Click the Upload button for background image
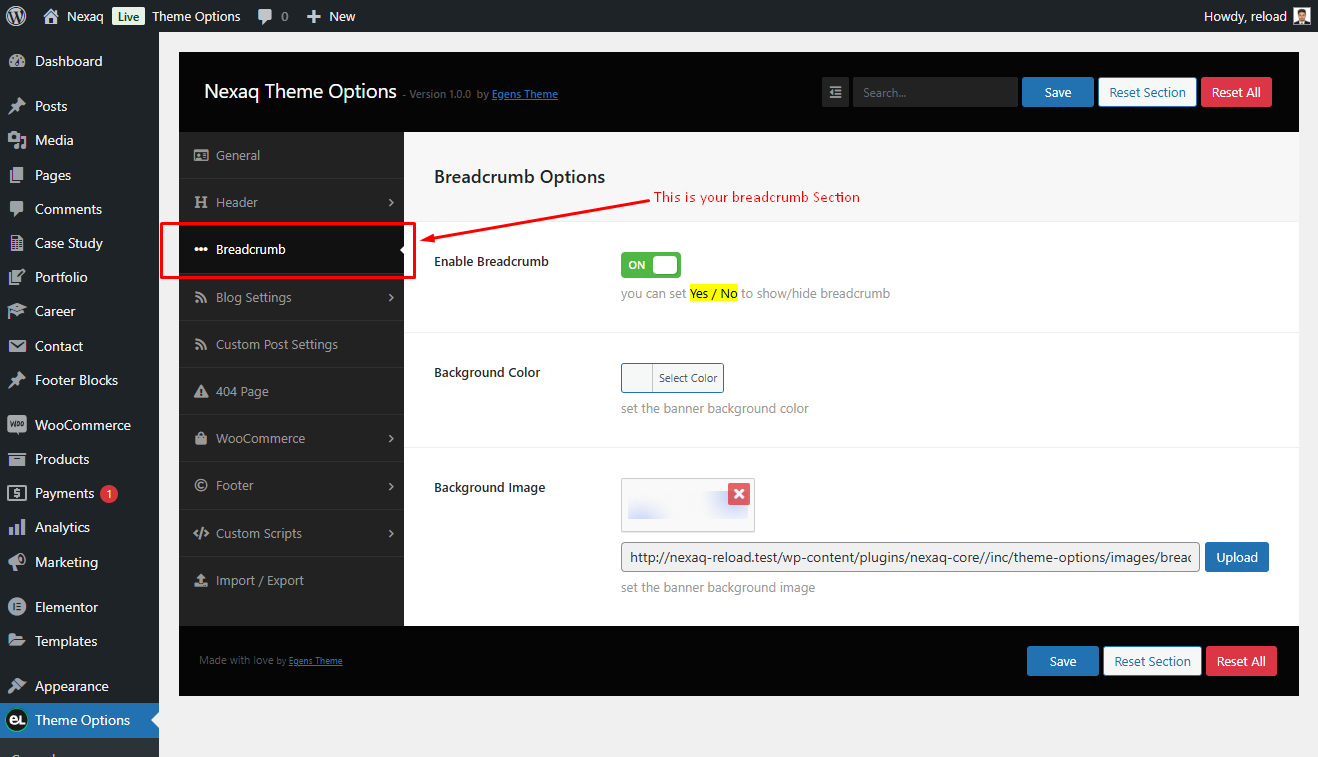 click(1236, 557)
